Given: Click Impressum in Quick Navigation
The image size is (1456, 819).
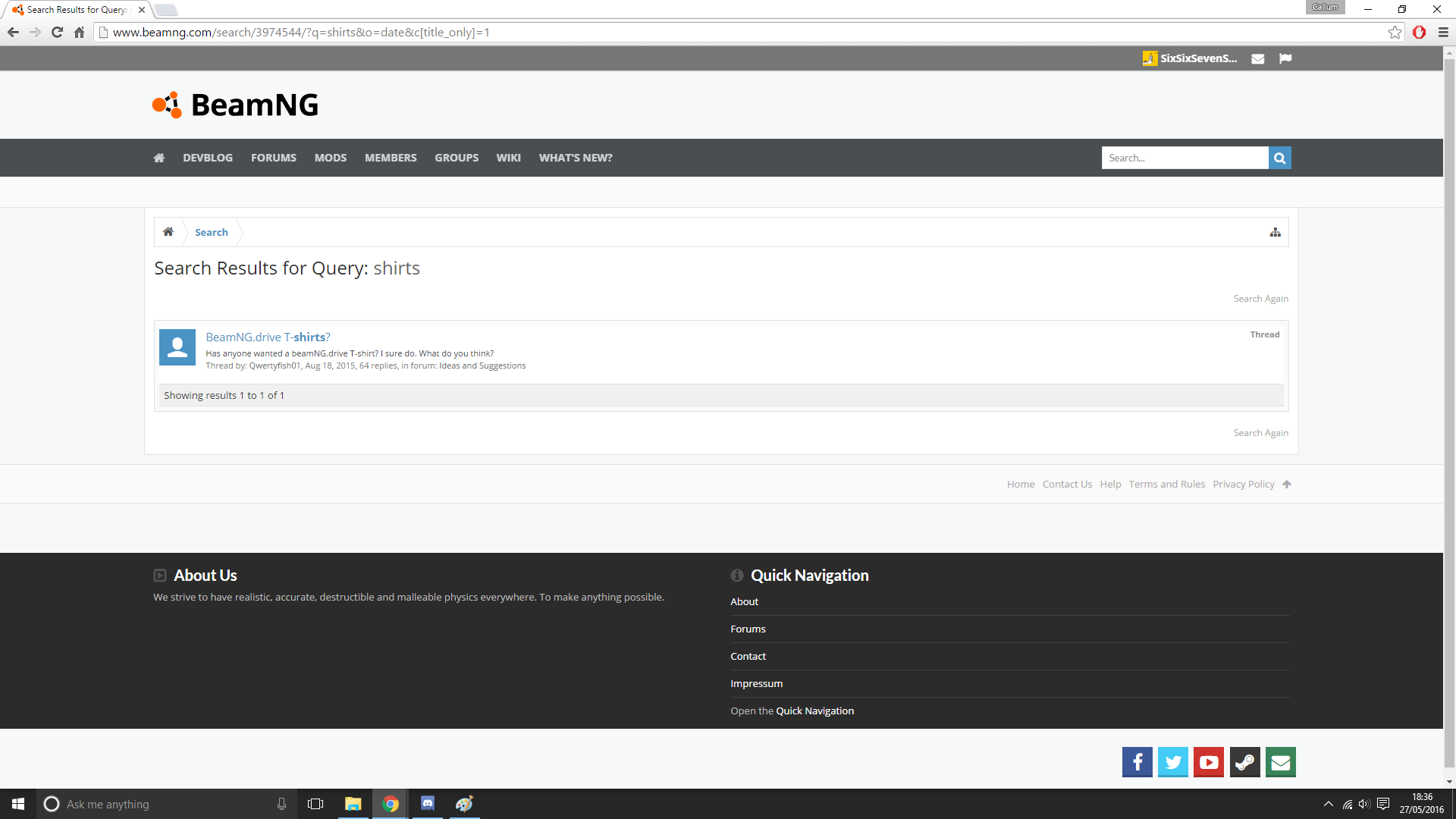Looking at the screenshot, I should (756, 684).
